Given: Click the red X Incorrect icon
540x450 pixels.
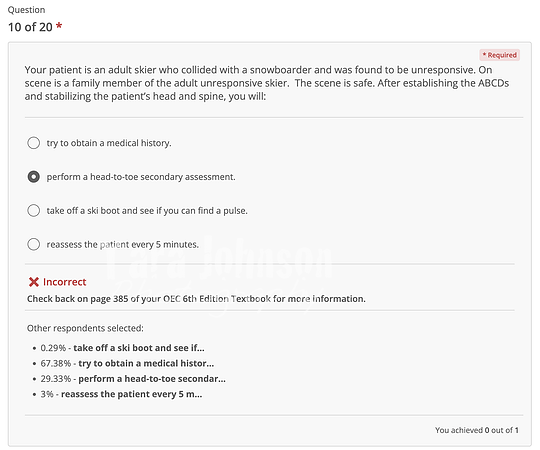Looking at the screenshot, I should [34, 282].
